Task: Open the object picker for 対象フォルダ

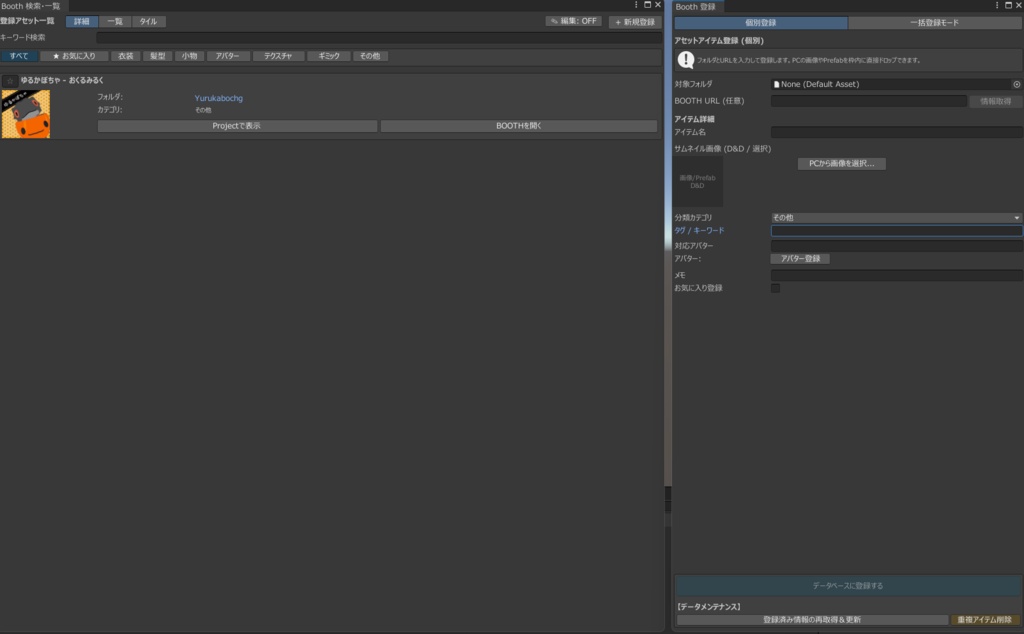Action: [x=1016, y=84]
